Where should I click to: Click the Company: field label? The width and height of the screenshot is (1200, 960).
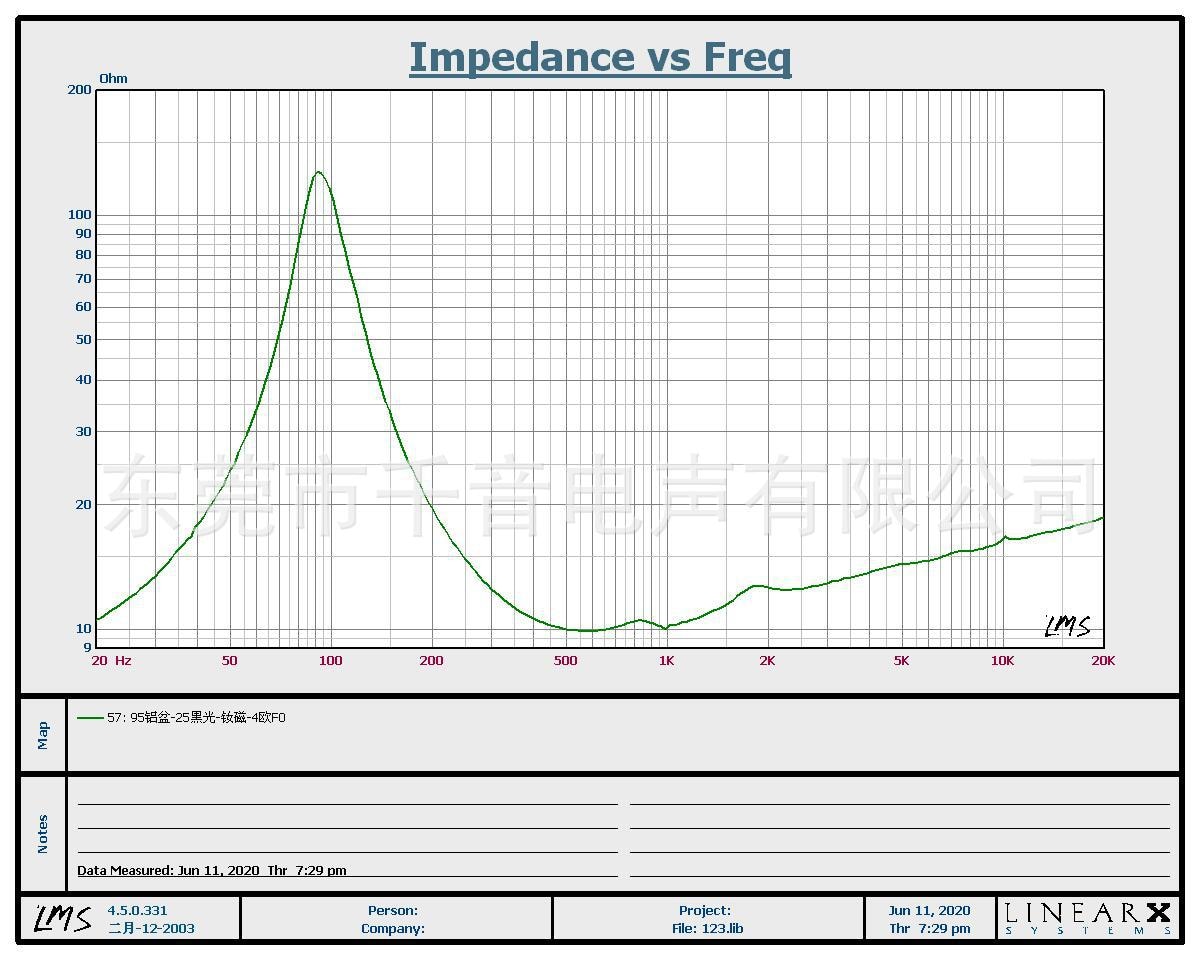pos(393,928)
